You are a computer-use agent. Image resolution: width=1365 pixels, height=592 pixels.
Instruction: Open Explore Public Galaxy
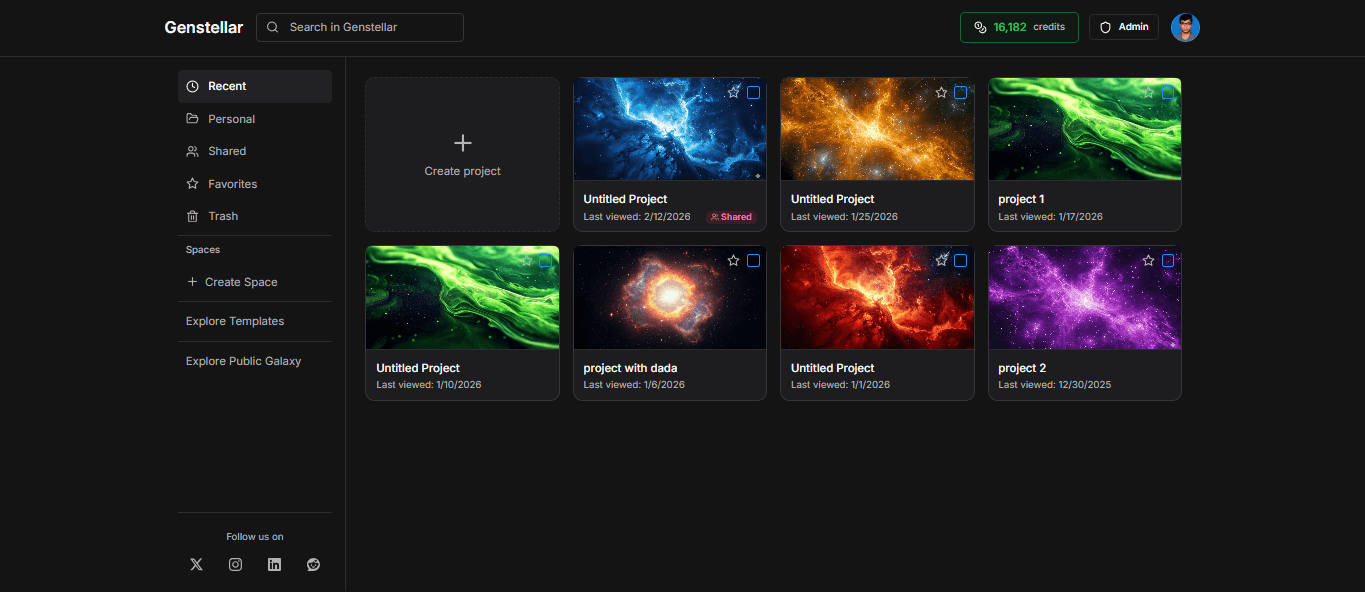tap(243, 361)
